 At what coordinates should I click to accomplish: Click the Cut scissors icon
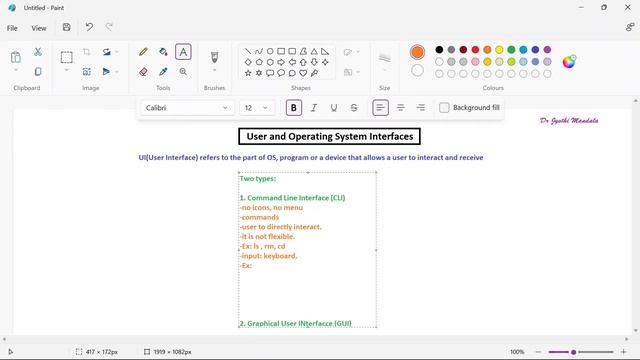[x=38, y=51]
